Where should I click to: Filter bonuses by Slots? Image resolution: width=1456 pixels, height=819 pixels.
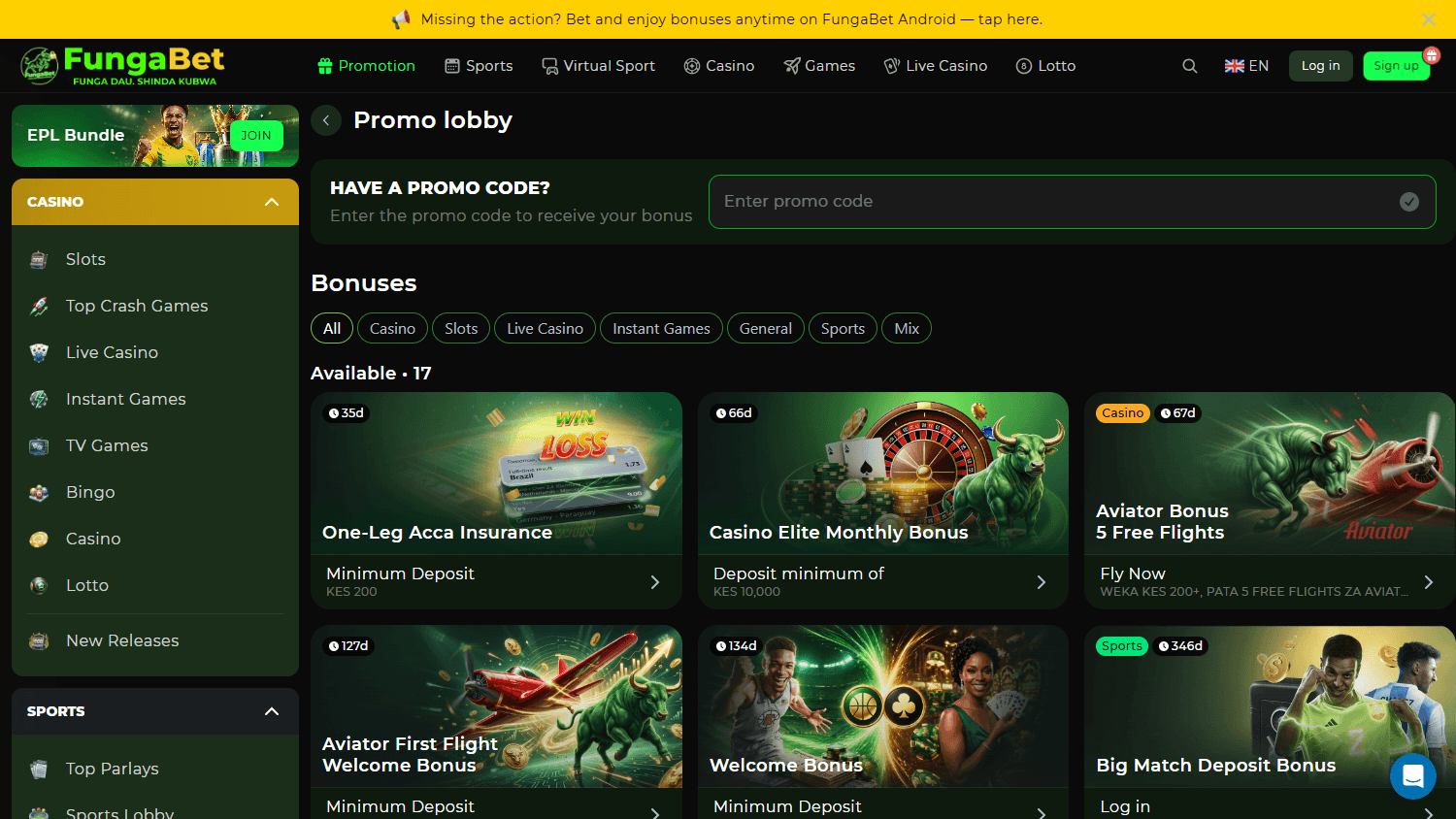pos(461,329)
